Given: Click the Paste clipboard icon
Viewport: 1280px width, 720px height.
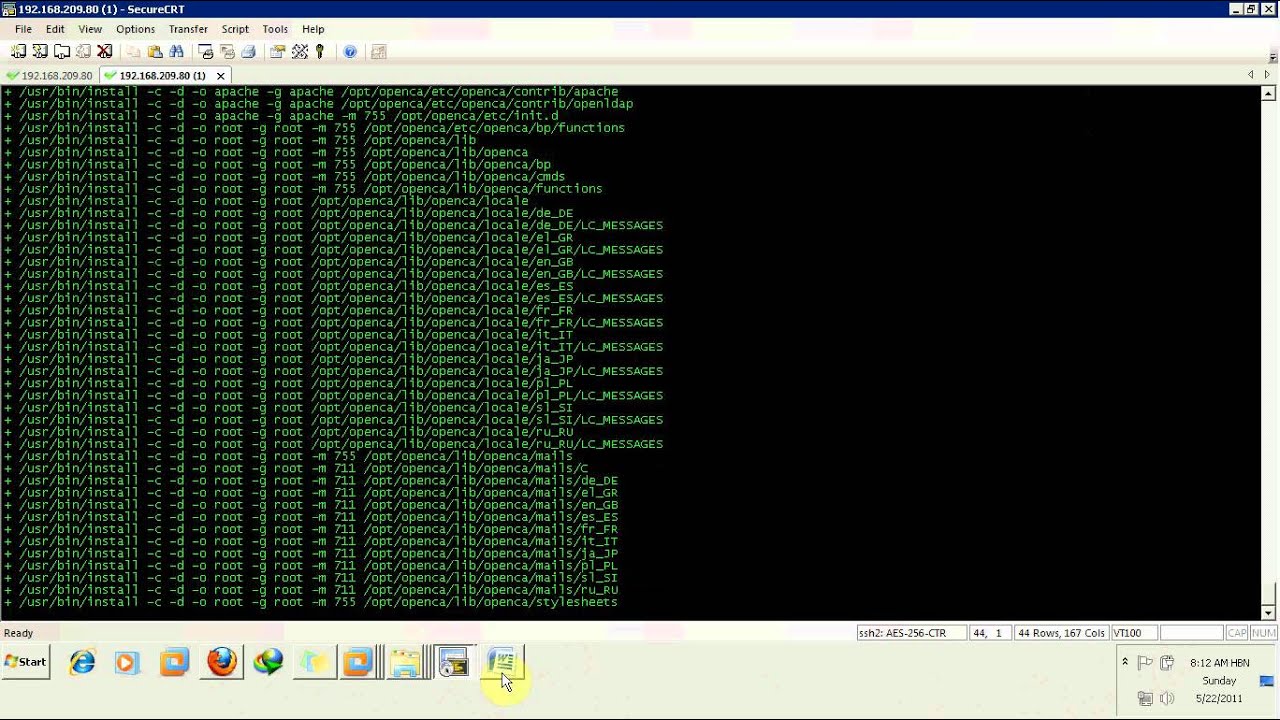Looking at the screenshot, I should pyautogui.click(x=155, y=51).
